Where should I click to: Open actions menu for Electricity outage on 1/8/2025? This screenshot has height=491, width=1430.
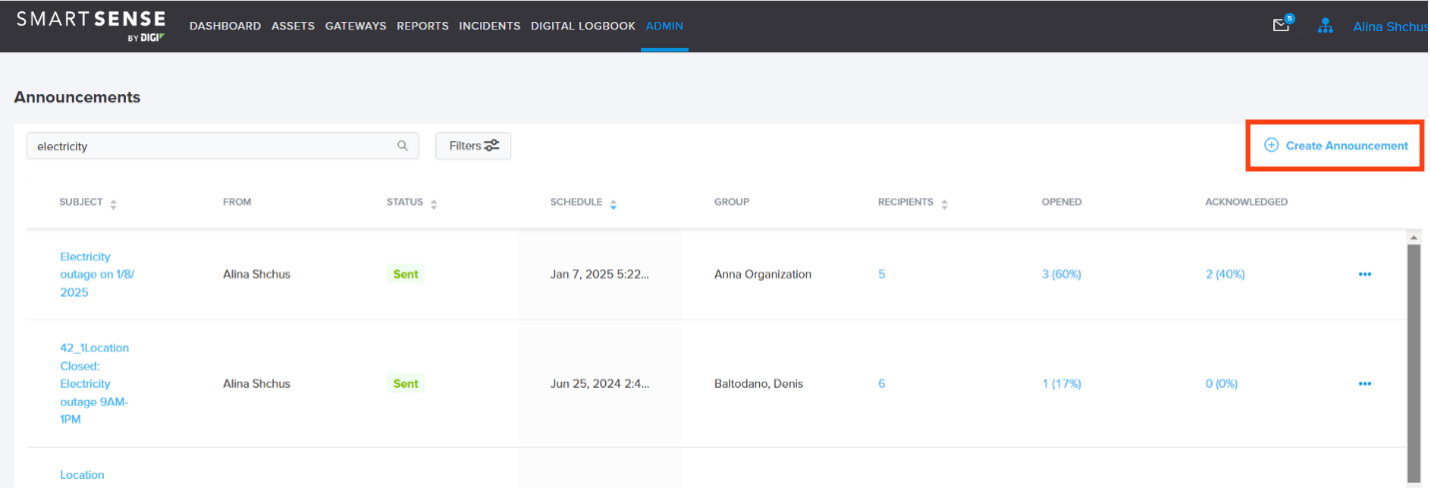click(1365, 274)
